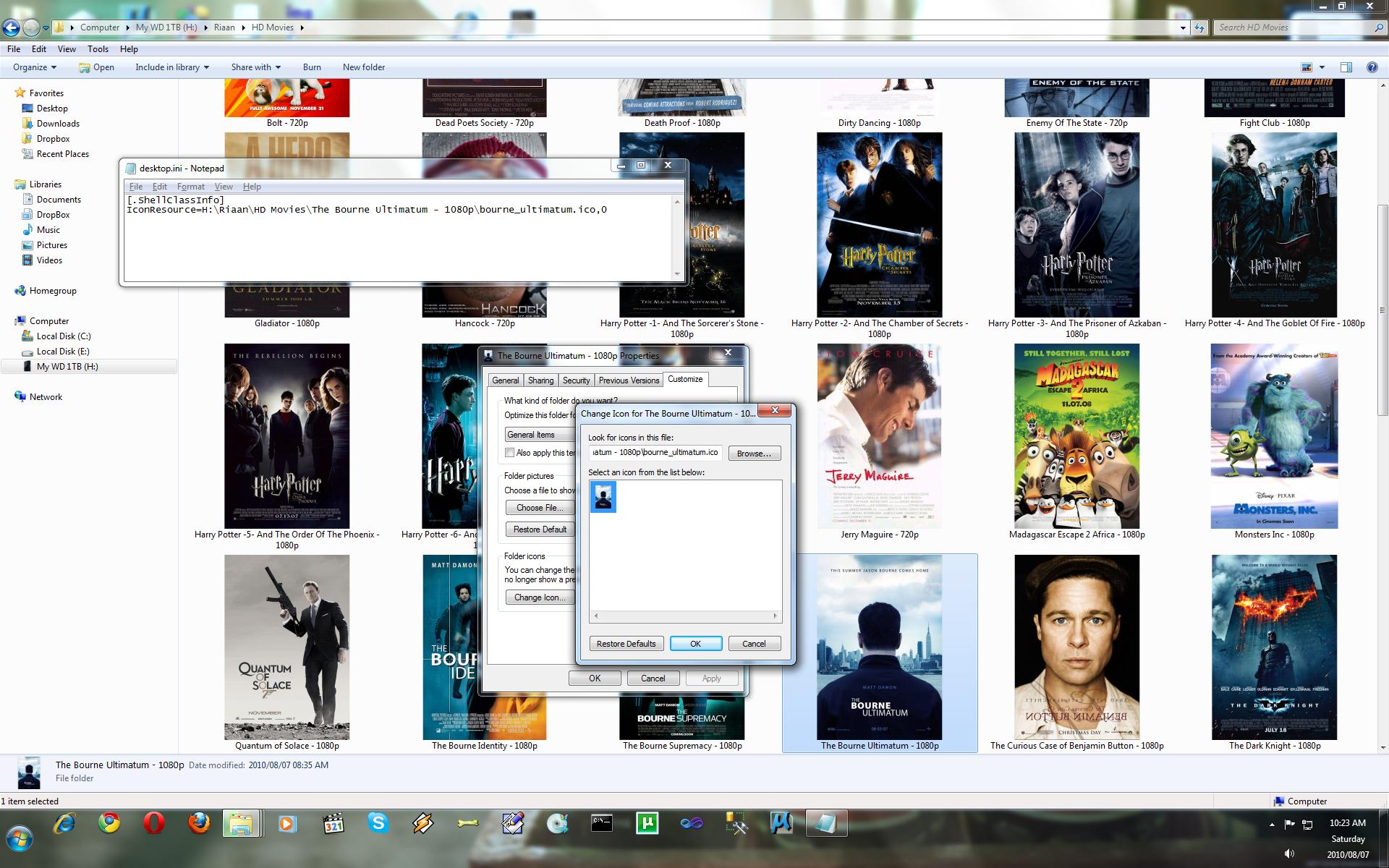Open the Format menu in Notepad

click(x=190, y=186)
